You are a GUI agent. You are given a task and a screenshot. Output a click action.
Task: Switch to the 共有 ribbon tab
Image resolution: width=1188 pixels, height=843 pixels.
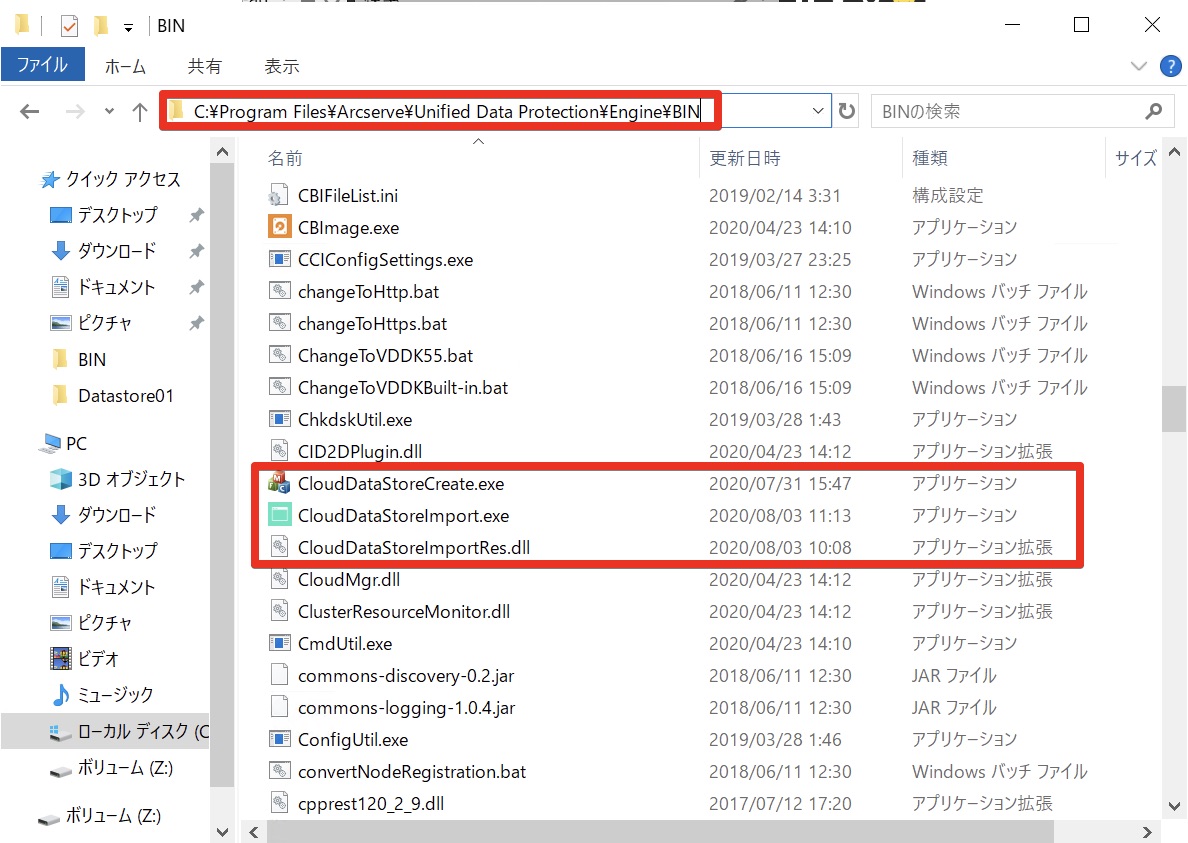(x=205, y=67)
